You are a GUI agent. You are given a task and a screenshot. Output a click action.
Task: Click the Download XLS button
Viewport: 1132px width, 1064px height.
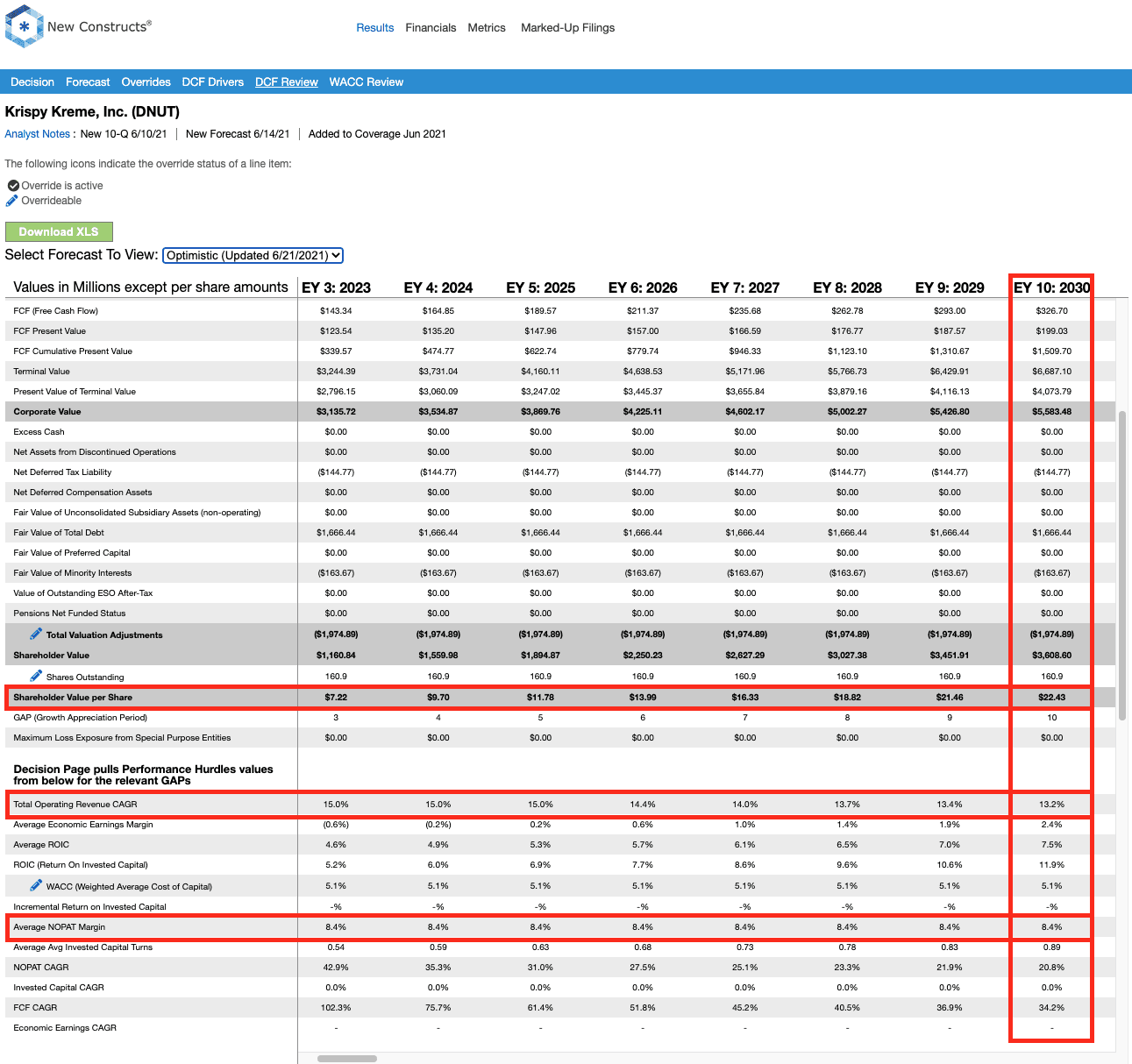pyautogui.click(x=59, y=231)
